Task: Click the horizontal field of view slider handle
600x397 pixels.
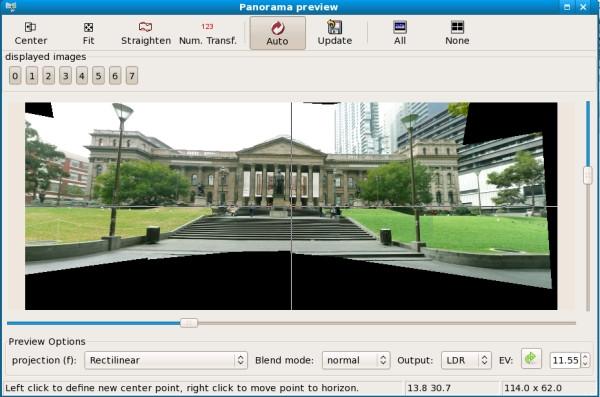Action: coord(189,323)
